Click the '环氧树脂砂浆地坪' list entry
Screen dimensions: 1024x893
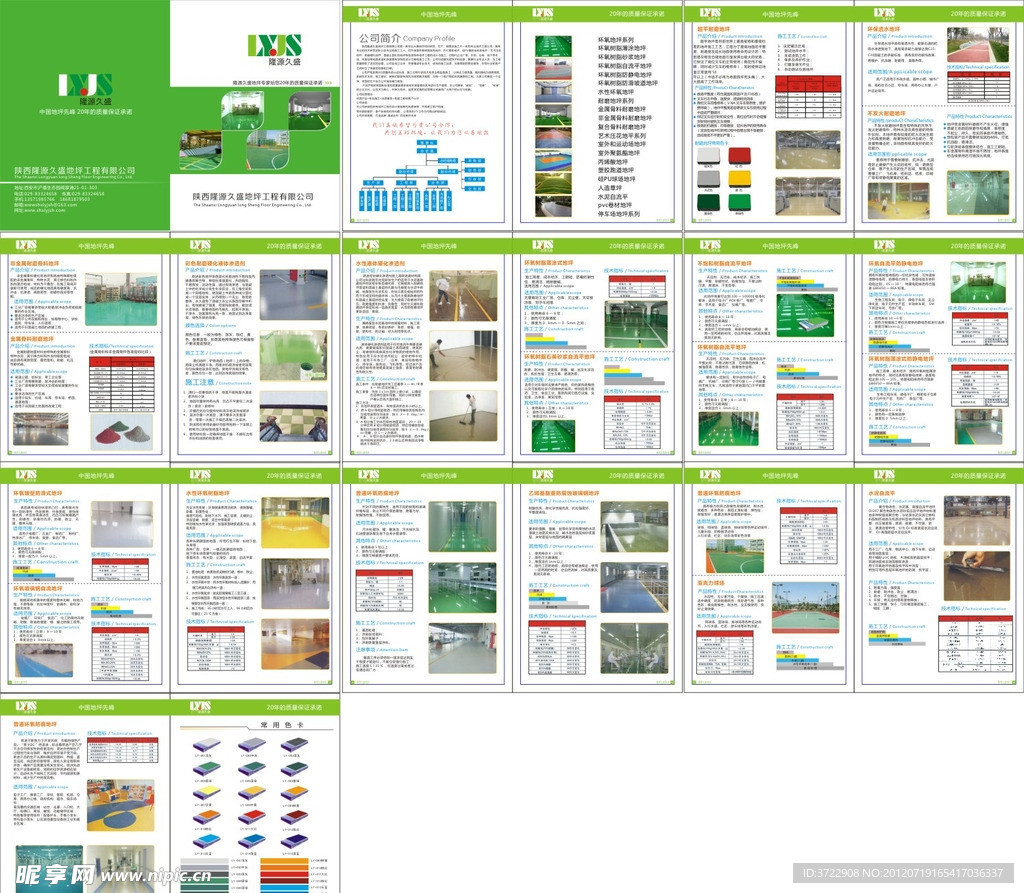click(622, 57)
